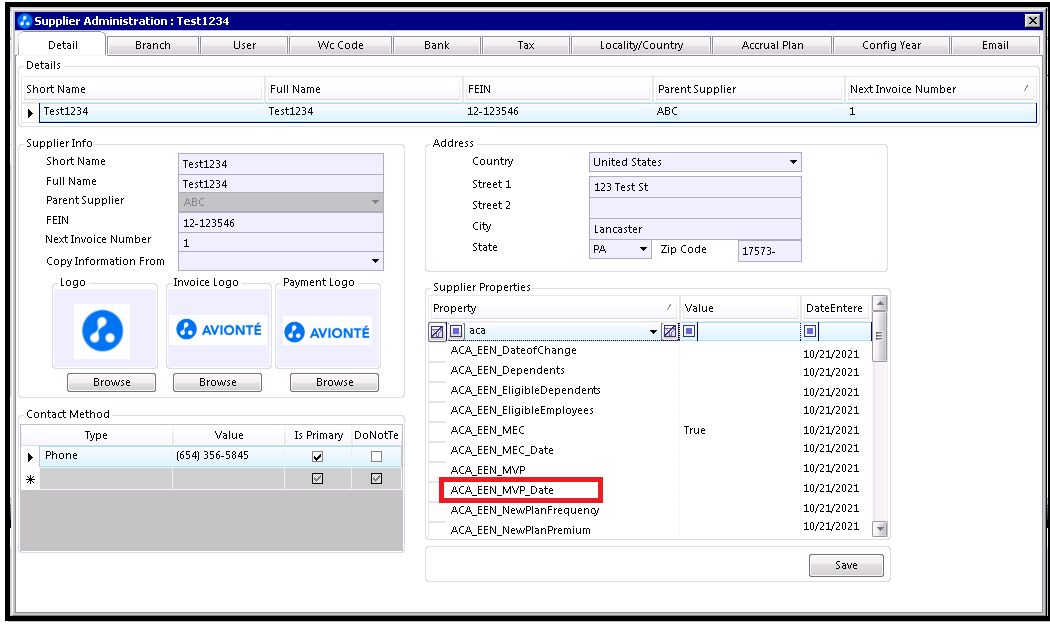The height and width of the screenshot is (625, 1050).
Task: Click Browse under Invoice Logo
Action: point(218,382)
